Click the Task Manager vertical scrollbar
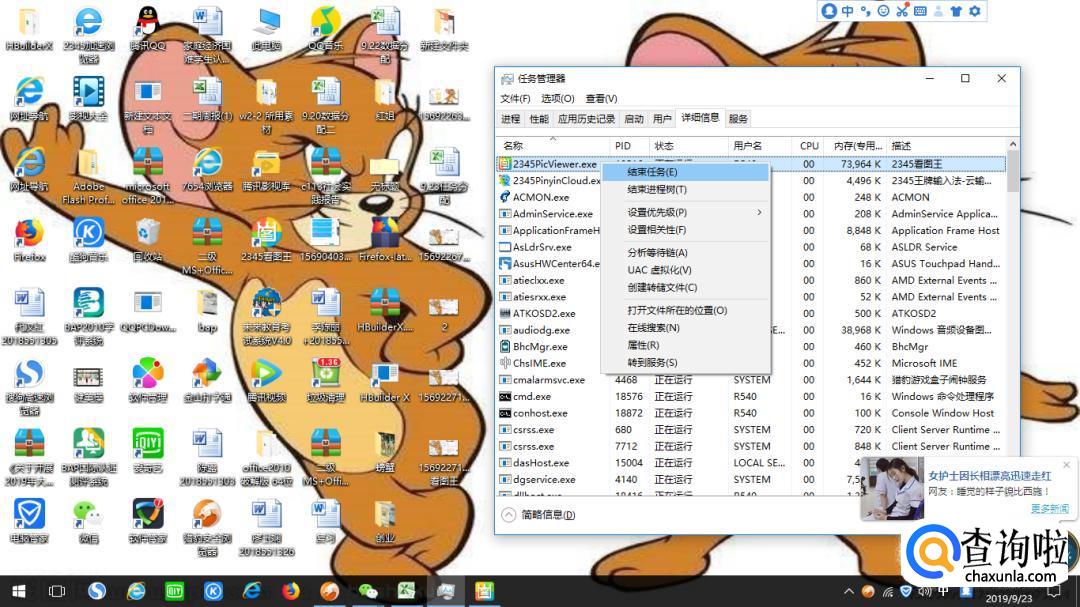Image resolution: width=1080 pixels, height=607 pixels. (1012, 172)
